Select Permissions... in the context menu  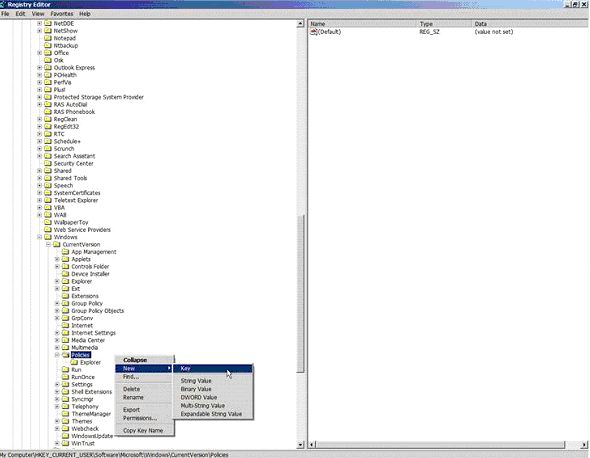click(144, 418)
